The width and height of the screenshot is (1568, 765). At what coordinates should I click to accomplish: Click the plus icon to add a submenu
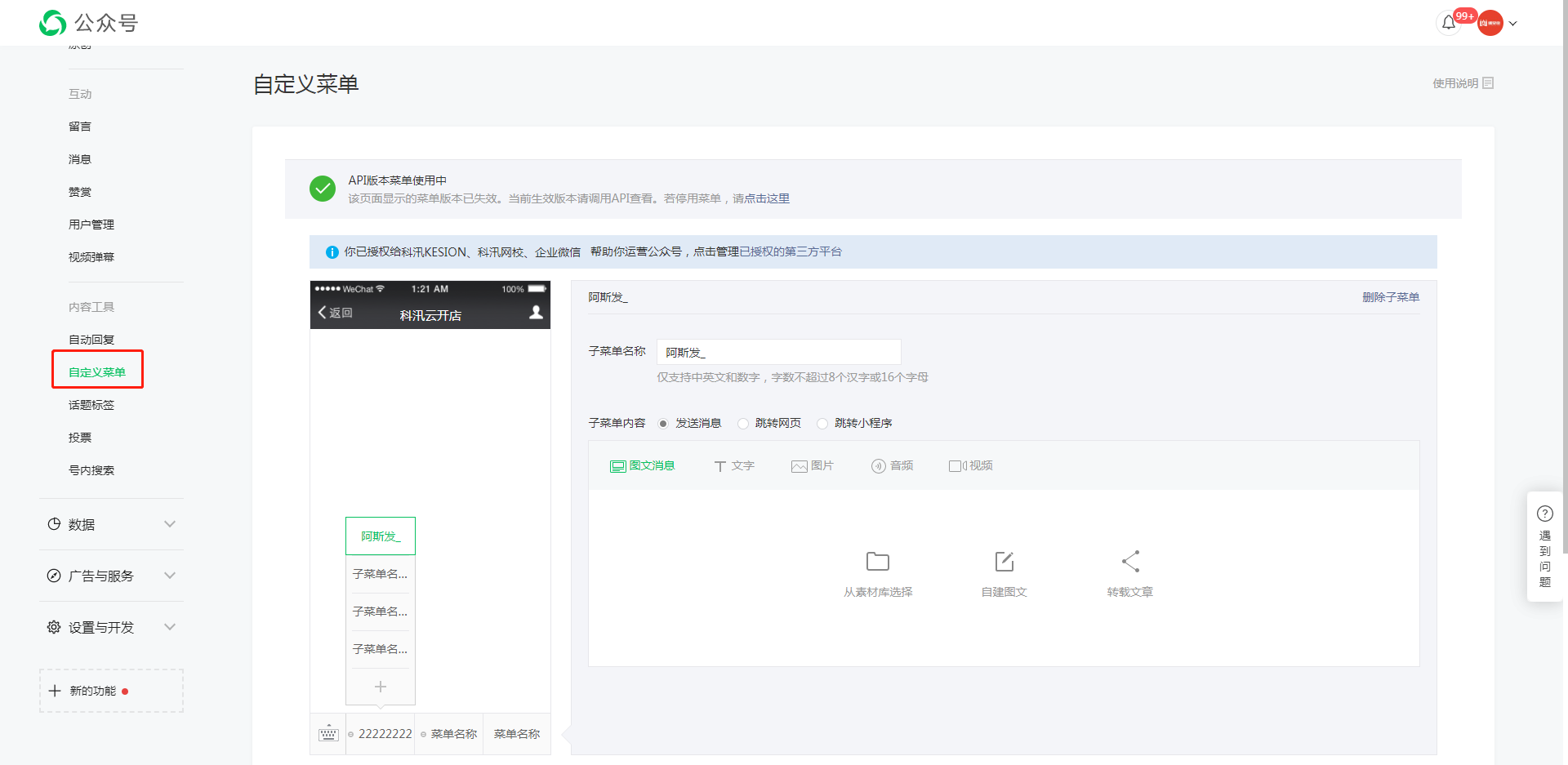point(380,687)
